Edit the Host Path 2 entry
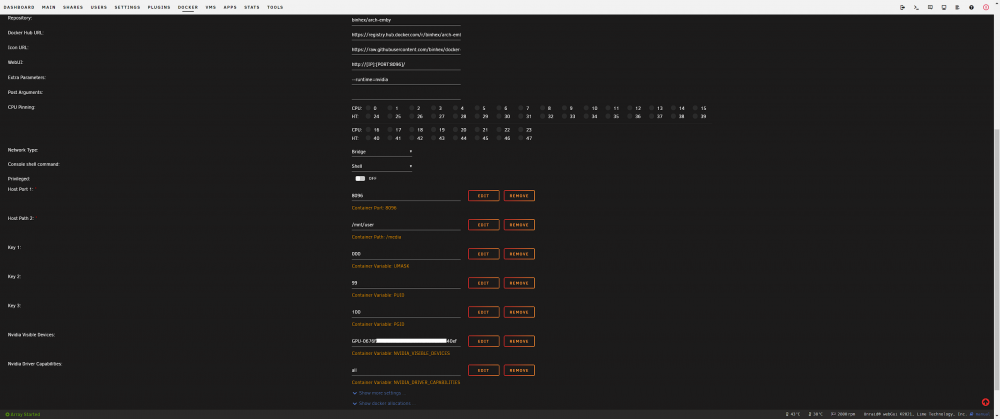 coord(483,224)
